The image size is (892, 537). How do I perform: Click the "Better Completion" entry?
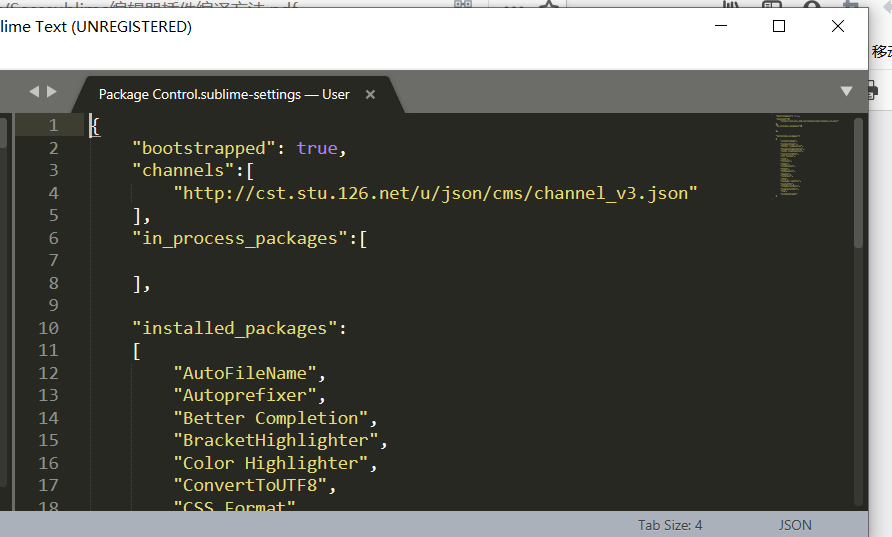coord(271,418)
